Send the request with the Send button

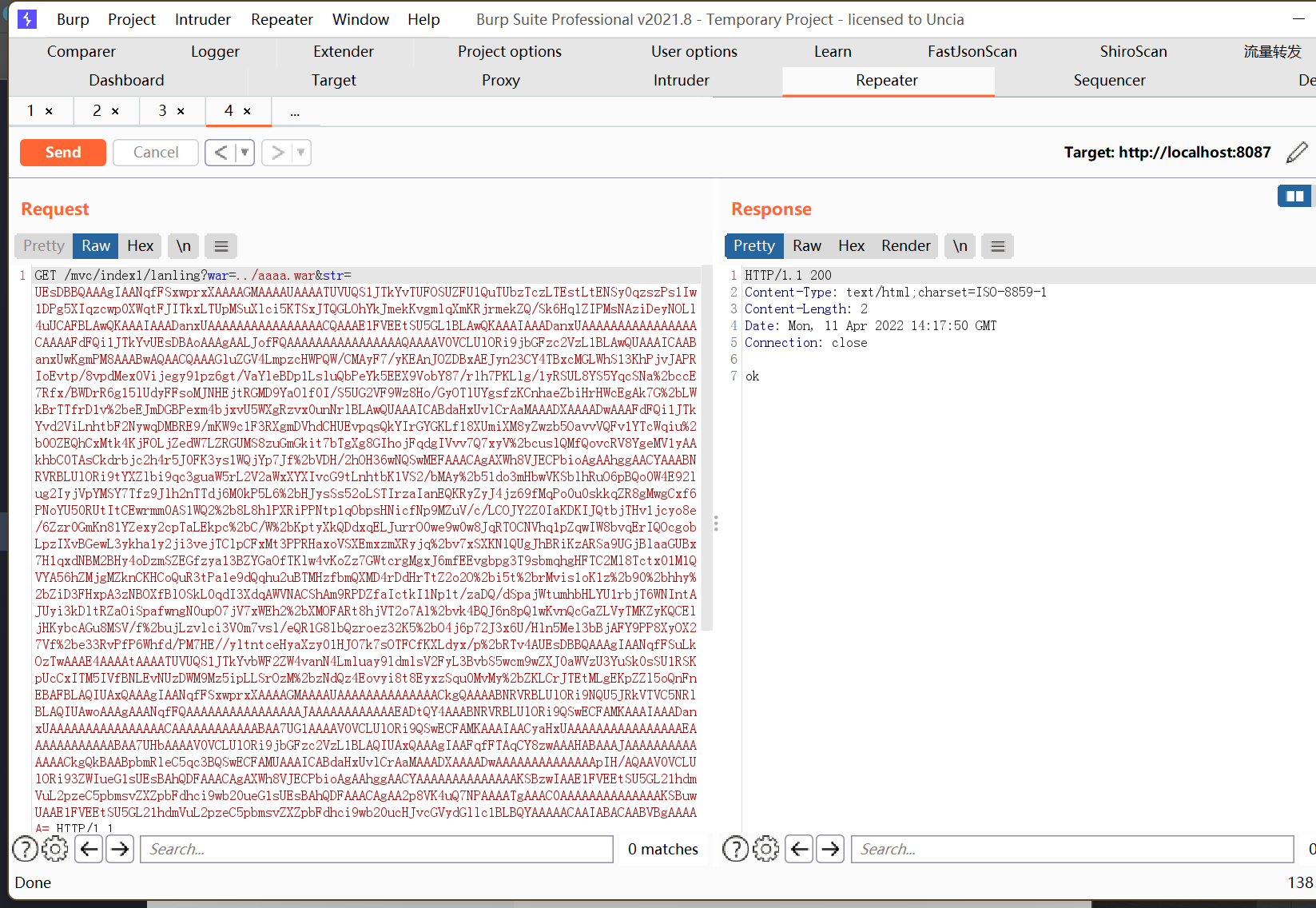click(63, 152)
